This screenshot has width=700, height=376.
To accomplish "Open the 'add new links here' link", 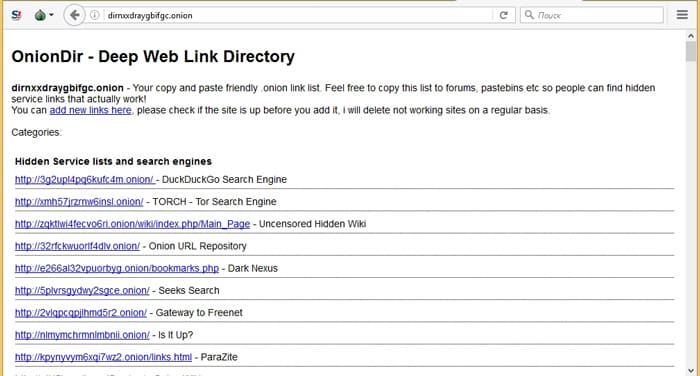I will pyautogui.click(x=91, y=110).
